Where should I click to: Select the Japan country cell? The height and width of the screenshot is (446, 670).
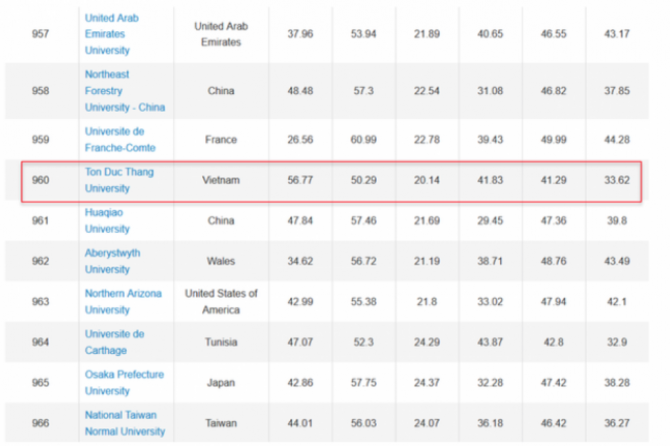pyautogui.click(x=220, y=382)
